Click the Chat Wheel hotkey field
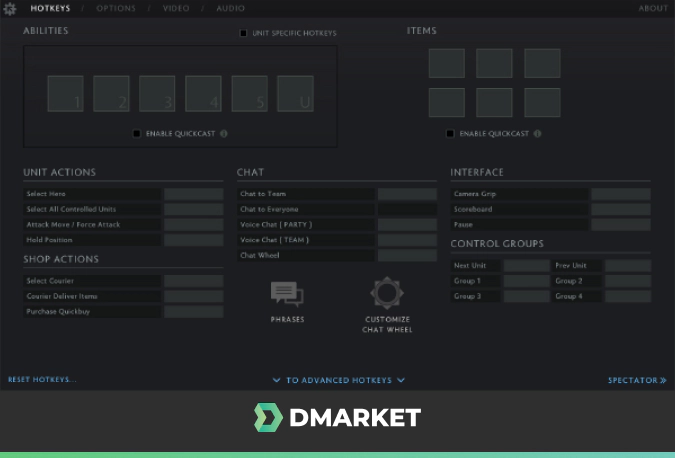The image size is (675, 458). point(407,255)
